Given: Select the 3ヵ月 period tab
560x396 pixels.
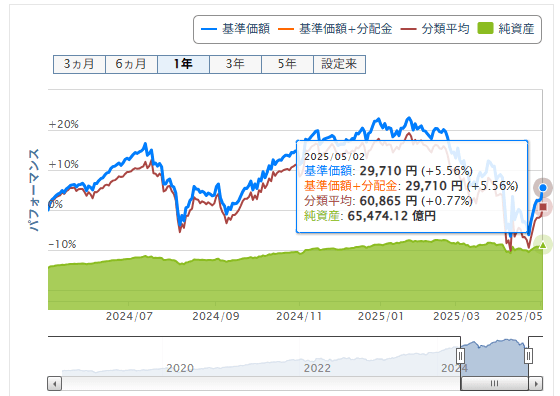Looking at the screenshot, I should coord(79,64).
